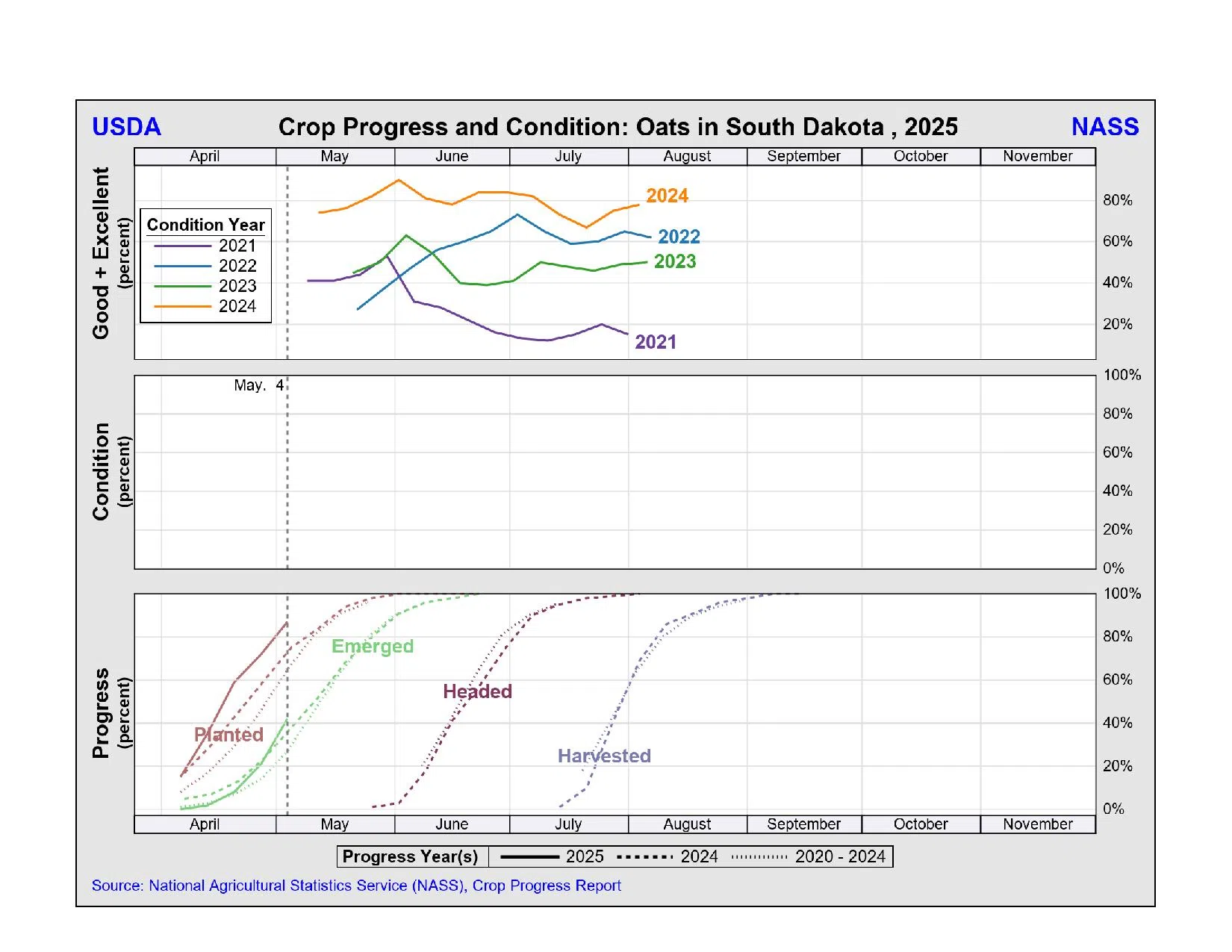
Task: Click the NASS text in header
Action: [1104, 127]
